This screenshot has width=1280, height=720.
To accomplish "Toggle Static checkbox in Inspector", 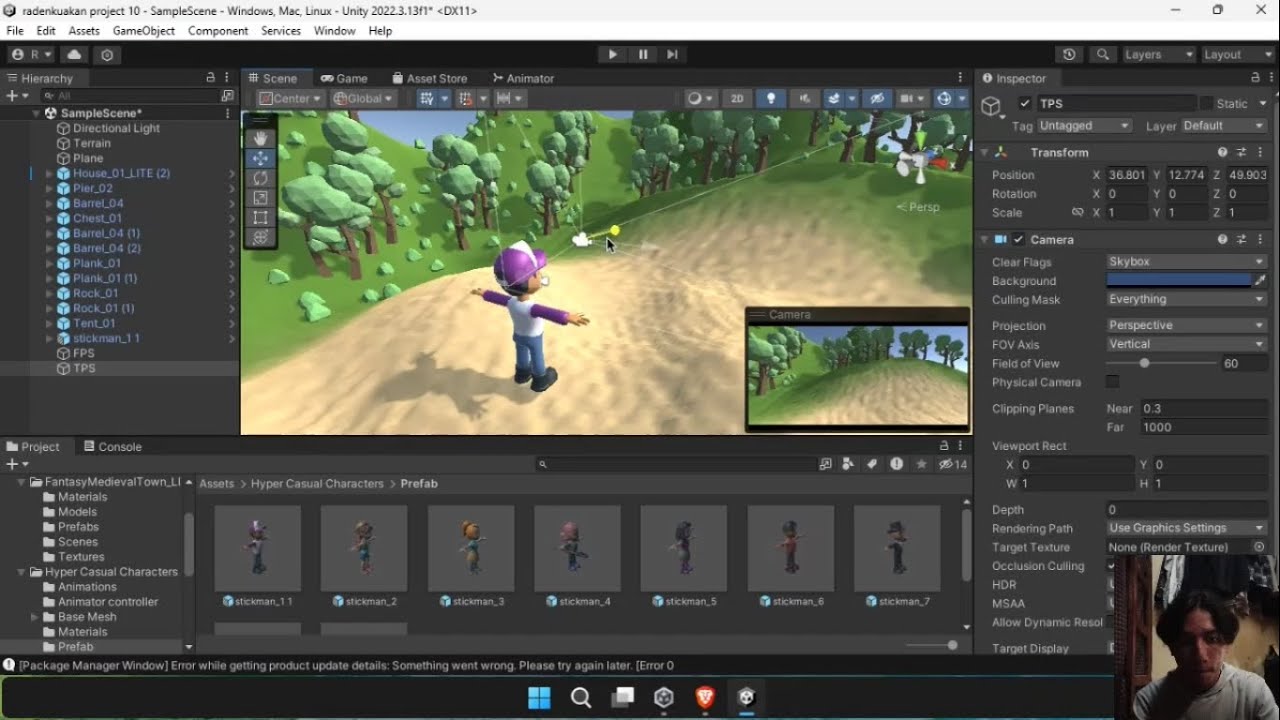I will (x=1206, y=103).
